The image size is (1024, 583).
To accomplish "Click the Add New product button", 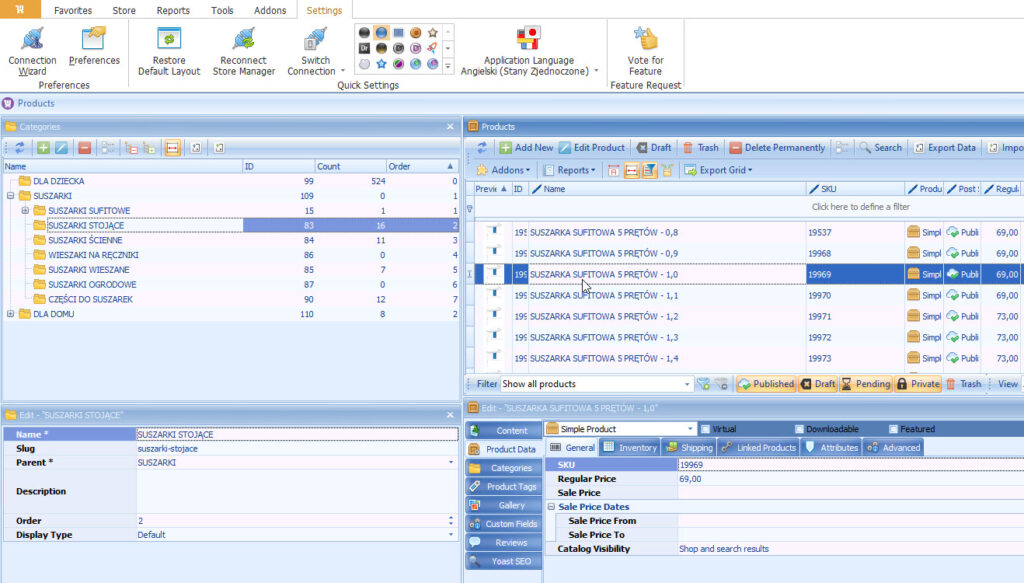I will (526, 148).
